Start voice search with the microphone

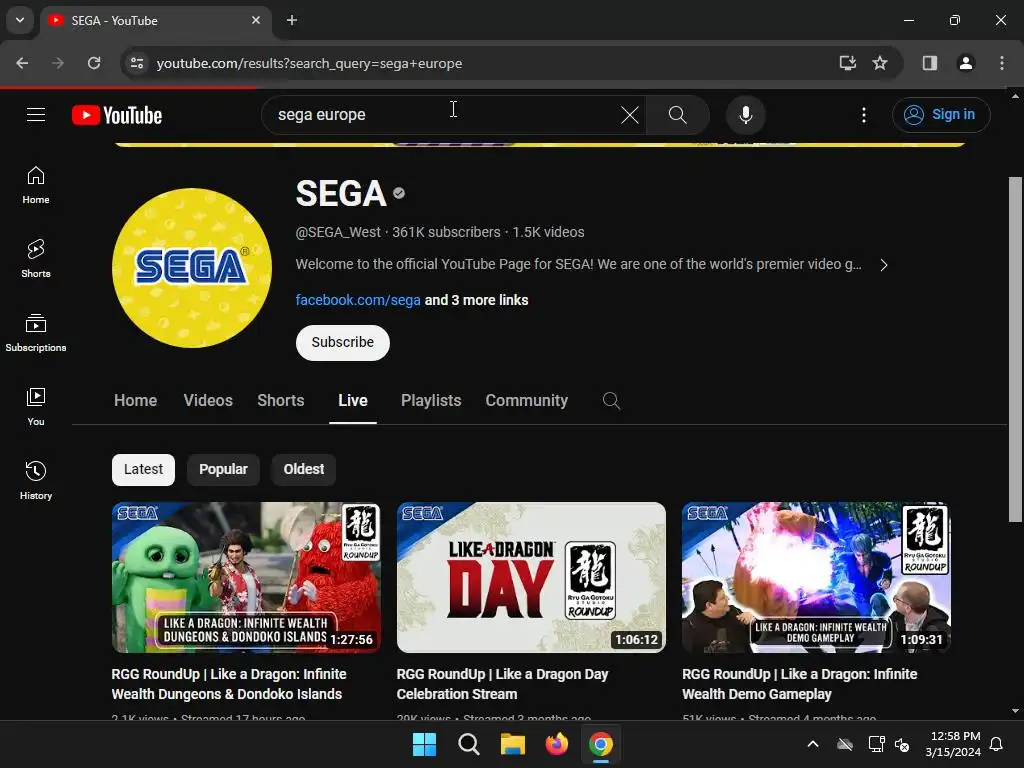pyautogui.click(x=745, y=115)
